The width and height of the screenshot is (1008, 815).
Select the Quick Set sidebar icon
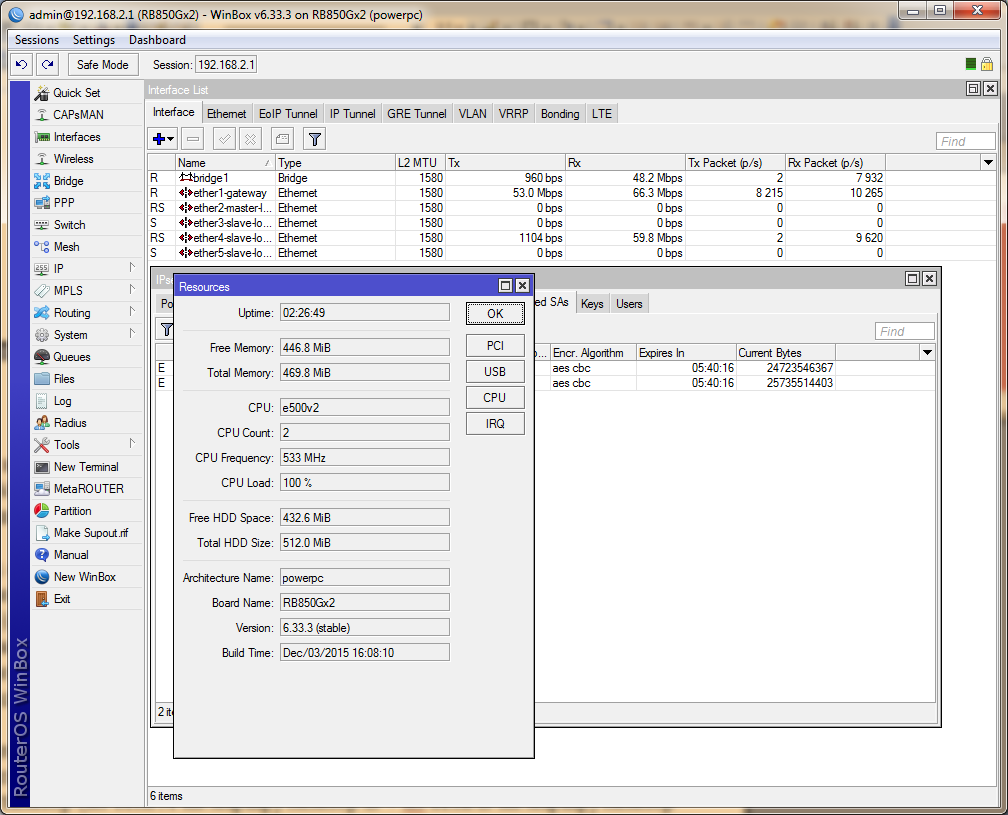(x=69, y=93)
